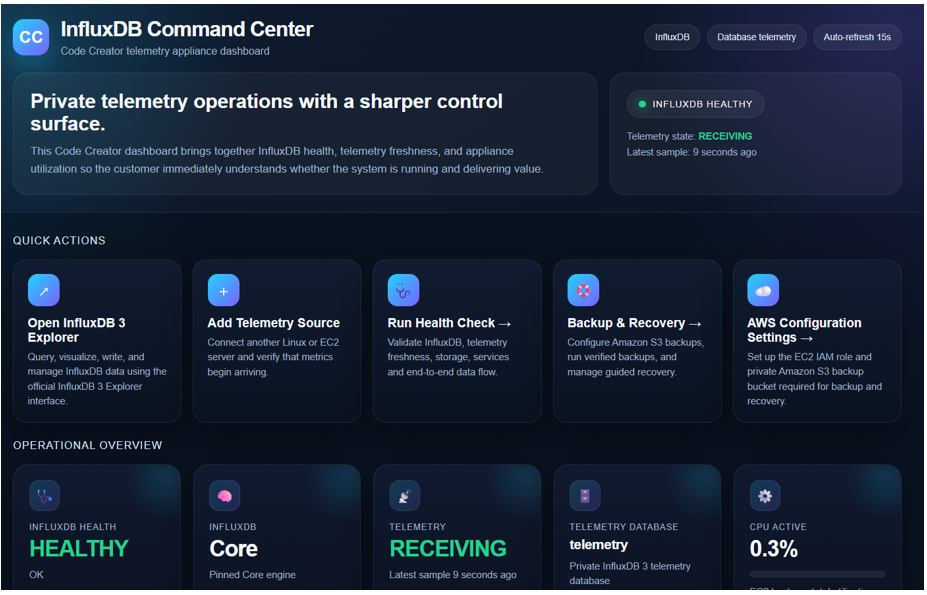This screenshot has width=927, height=595.
Task: Open AWS Configuration Settings page
Action: [x=817, y=341]
